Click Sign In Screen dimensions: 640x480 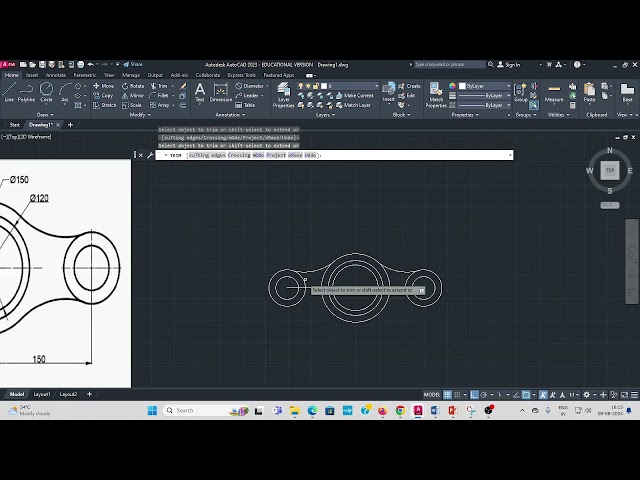(x=509, y=64)
